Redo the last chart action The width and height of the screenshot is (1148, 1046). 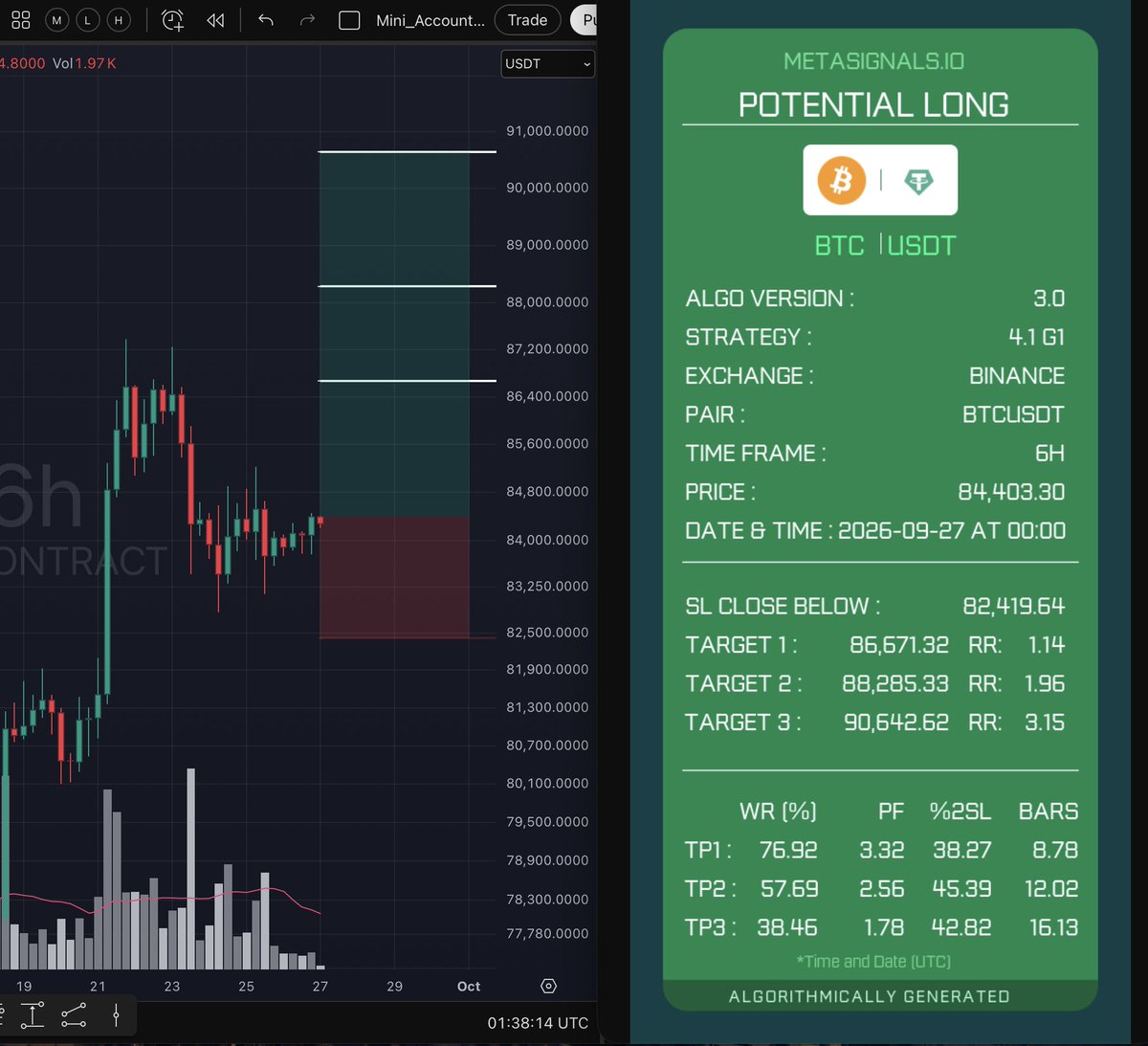[307, 20]
